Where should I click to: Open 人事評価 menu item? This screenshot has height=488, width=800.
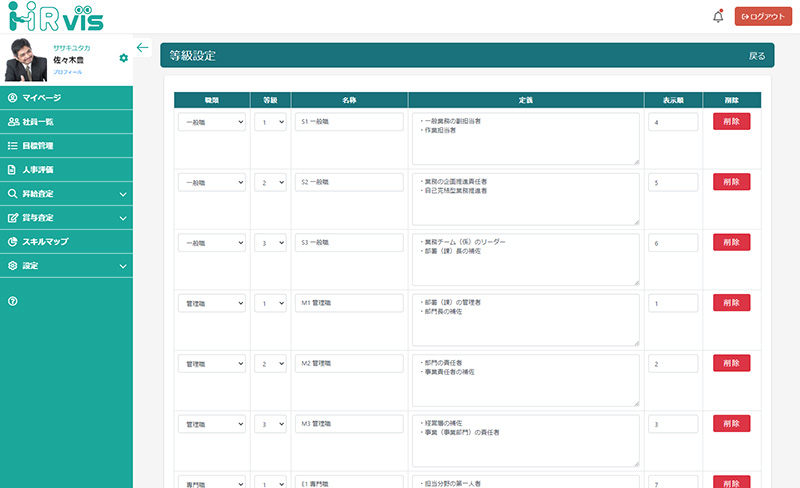pyautogui.click(x=66, y=169)
